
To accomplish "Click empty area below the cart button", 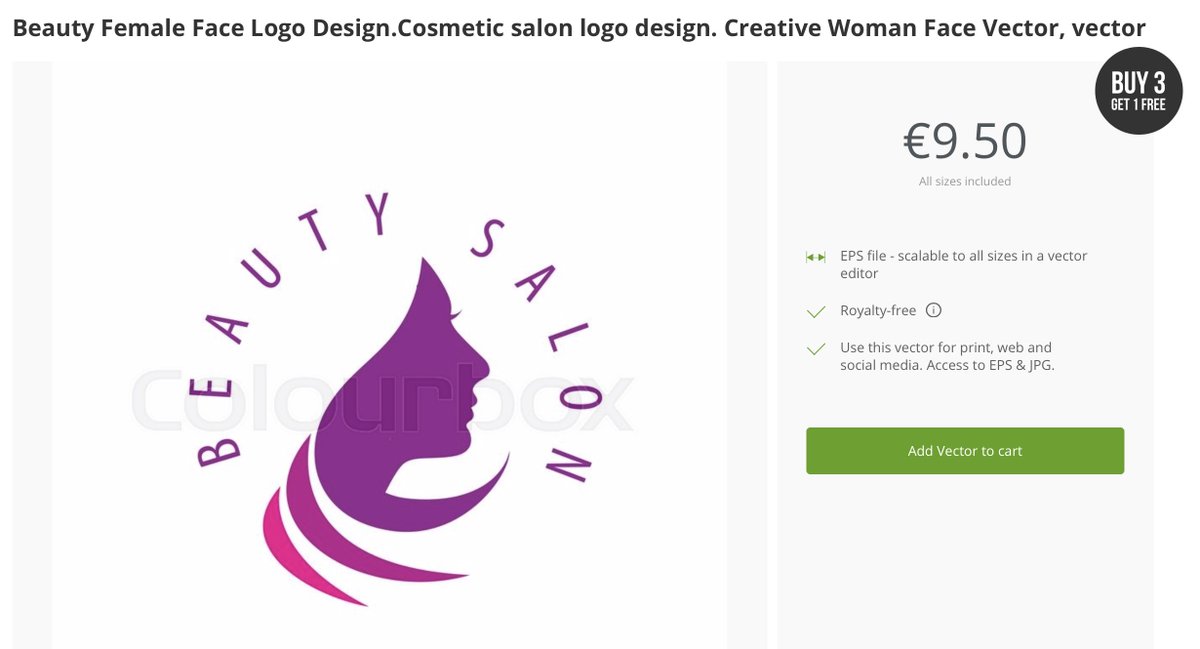I will (x=965, y=560).
